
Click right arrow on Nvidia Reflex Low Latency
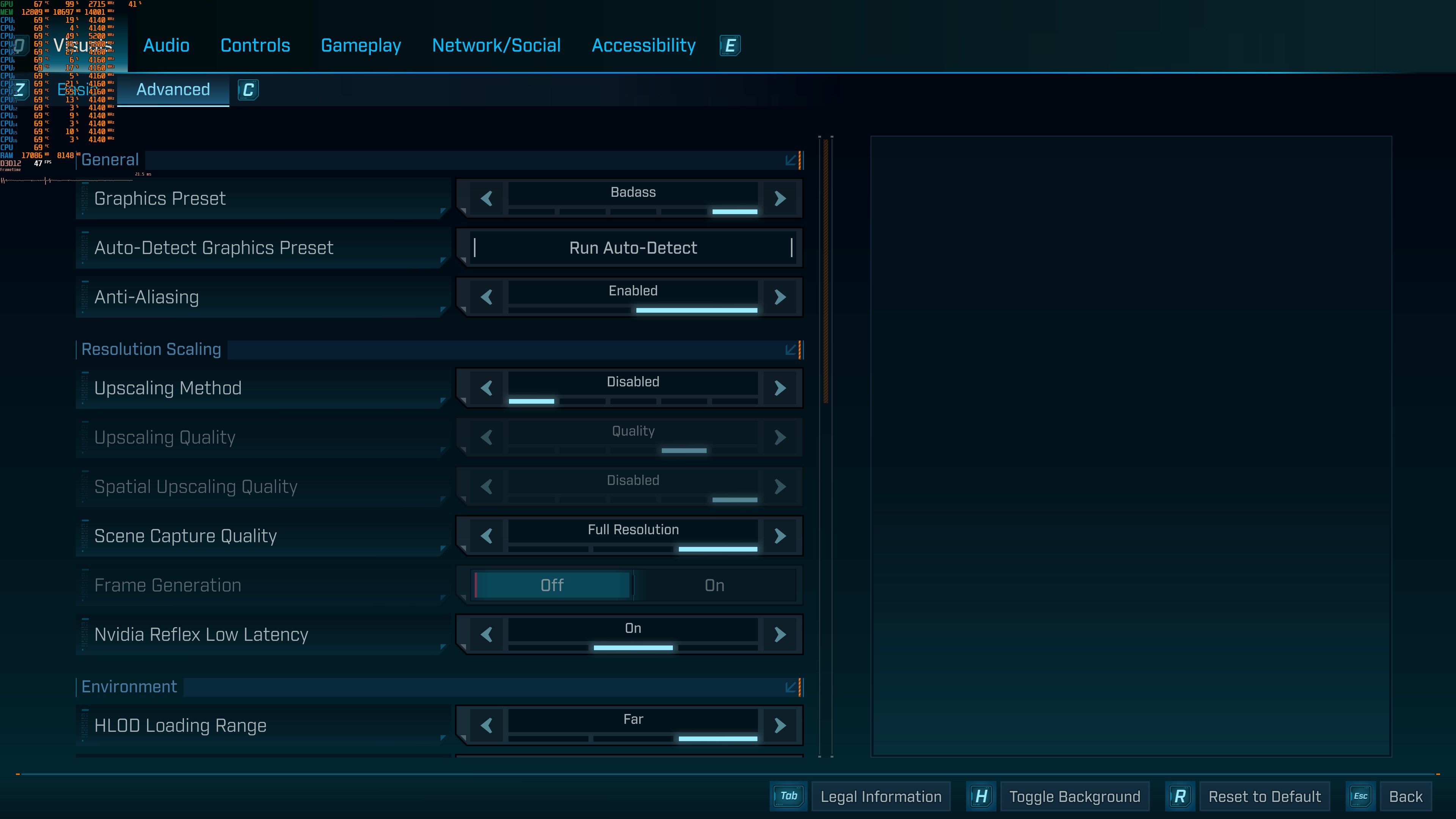780,634
